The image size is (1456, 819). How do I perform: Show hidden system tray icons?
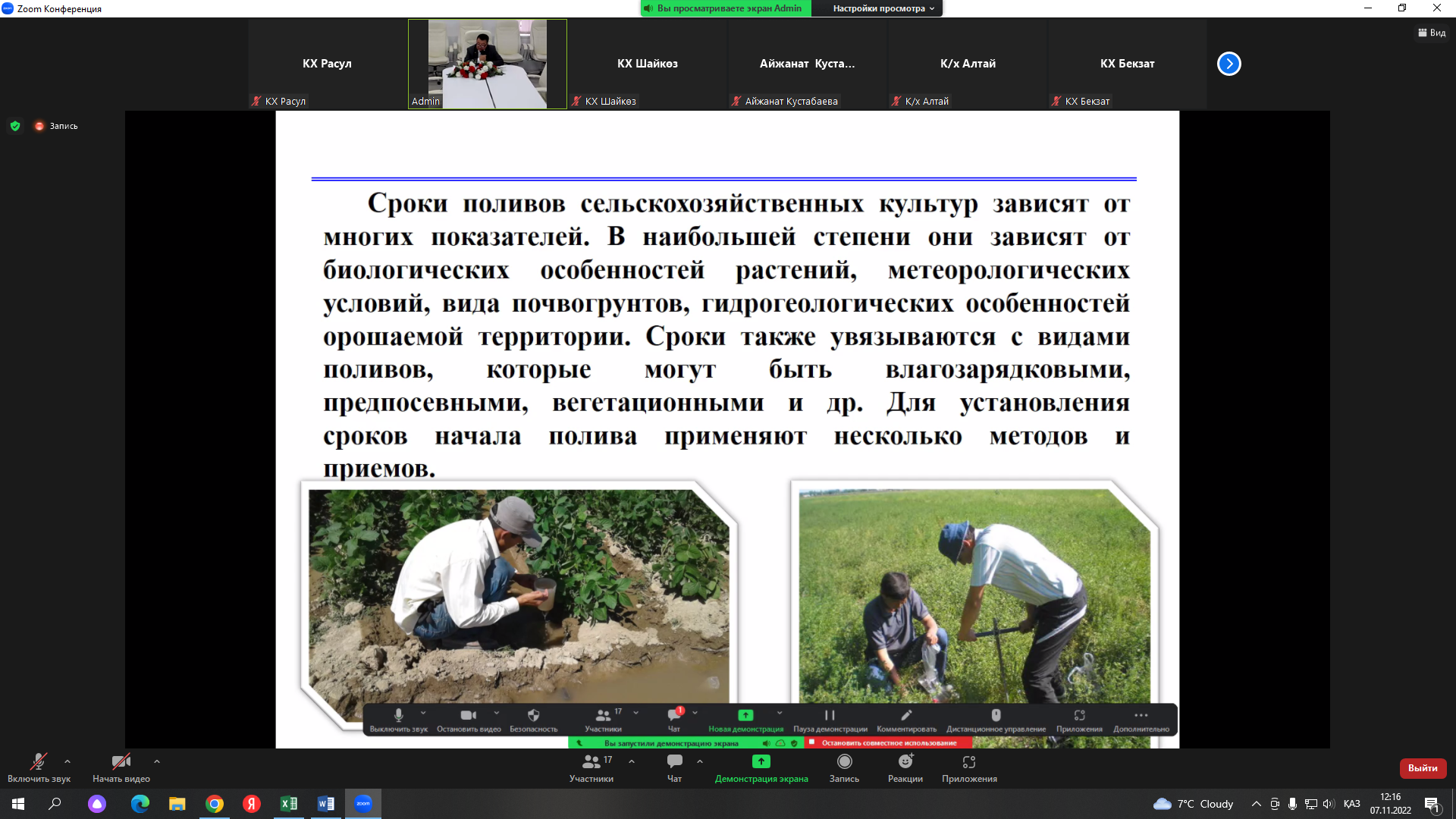coord(1257,804)
